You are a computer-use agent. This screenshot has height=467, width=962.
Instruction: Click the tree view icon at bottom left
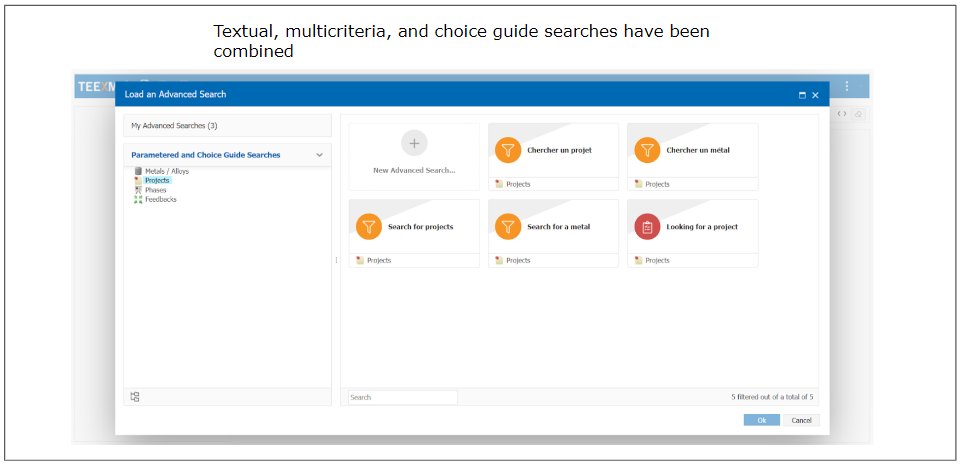tap(135, 396)
